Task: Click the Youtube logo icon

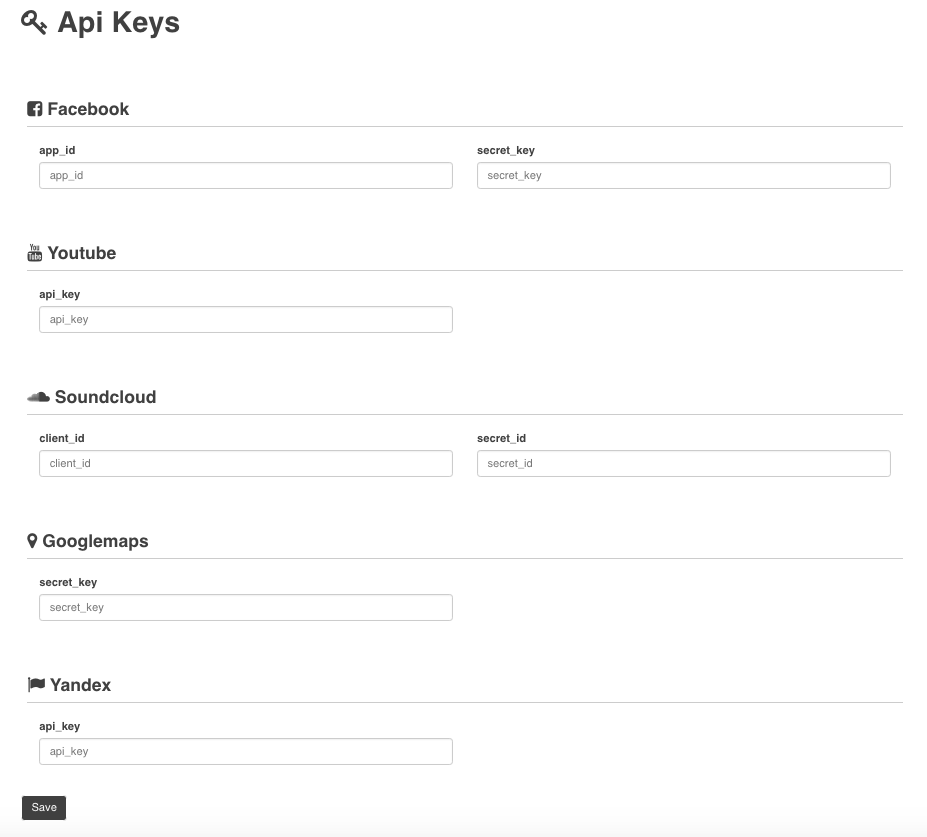Action: [x=35, y=253]
